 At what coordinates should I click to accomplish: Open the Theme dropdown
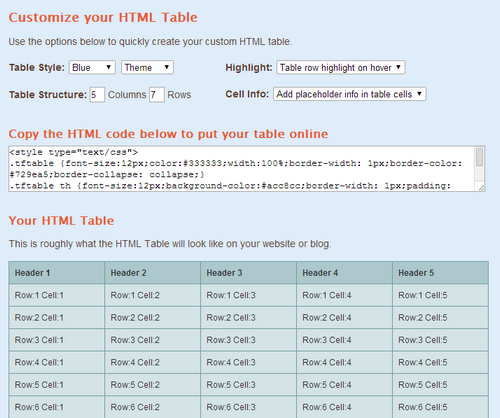click(147, 67)
